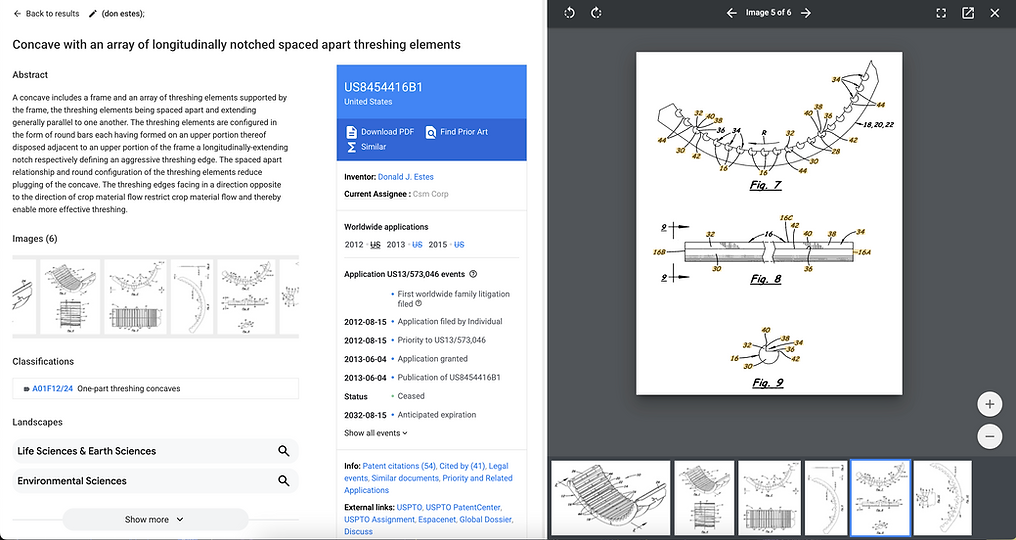This screenshot has width=1016, height=540.
Task: Select the highlighted fifth thumbnail in viewer filmstrip
Action: tap(880, 499)
